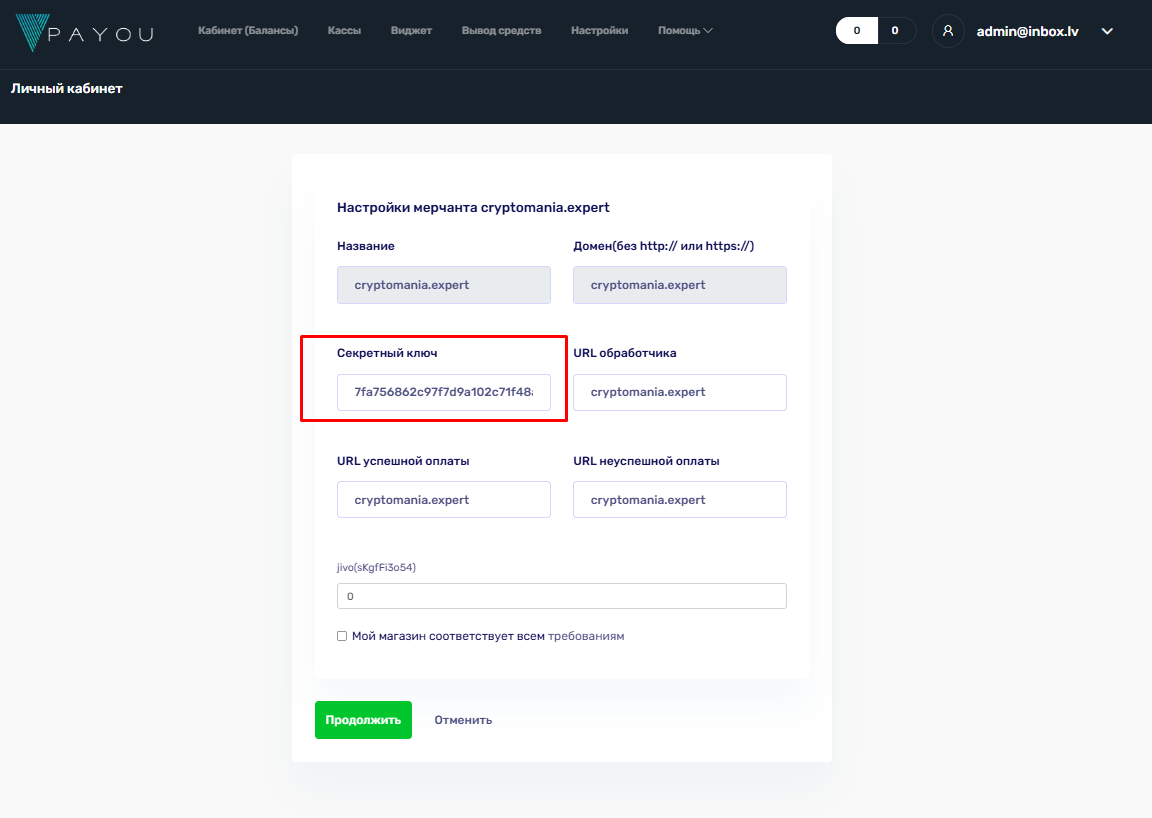This screenshot has width=1152, height=818.
Task: Check the Мой магазин соответствует checkbox
Action: pos(342,636)
